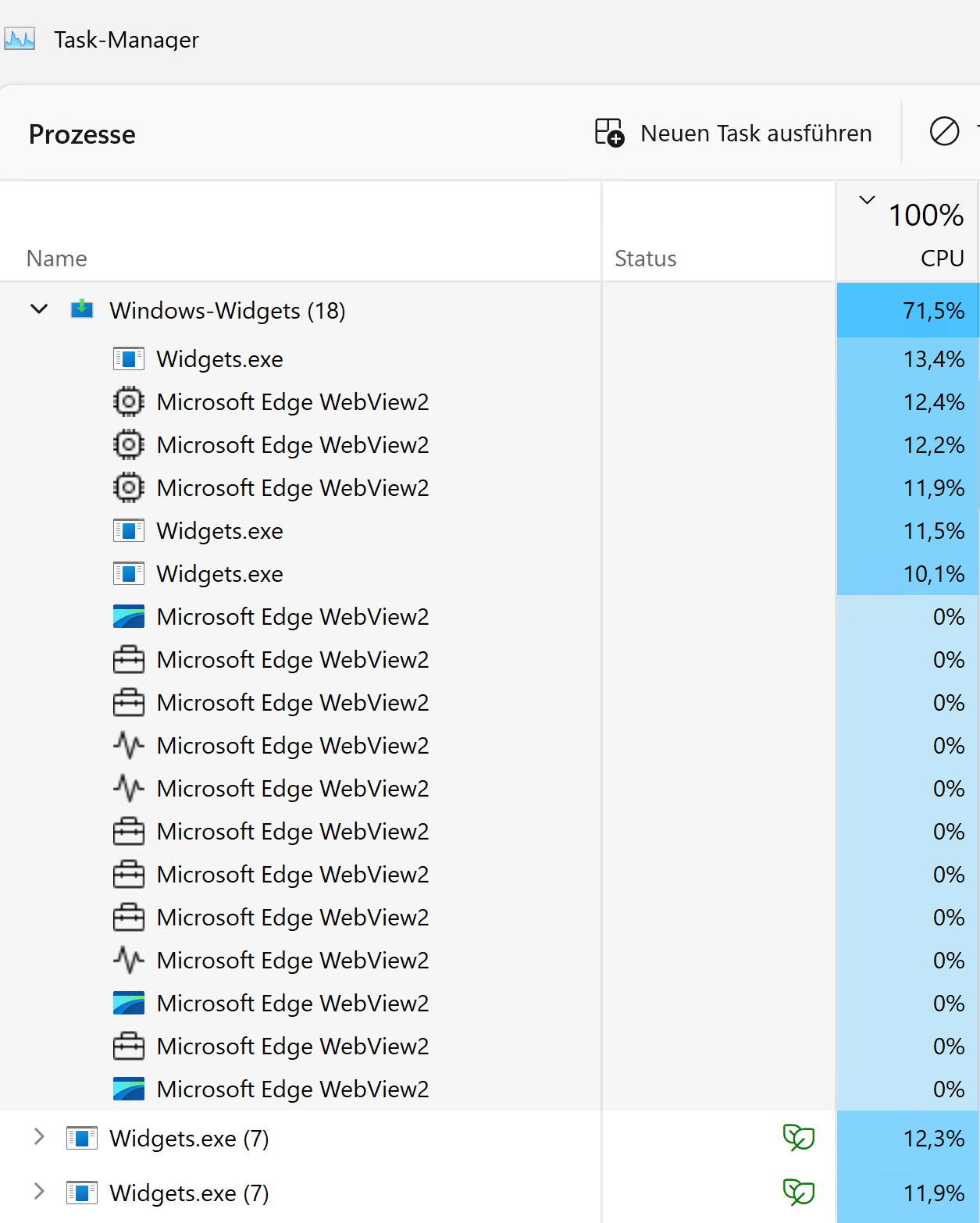This screenshot has width=980, height=1223.
Task: Sort processes by the Name column
Action: pyautogui.click(x=56, y=259)
